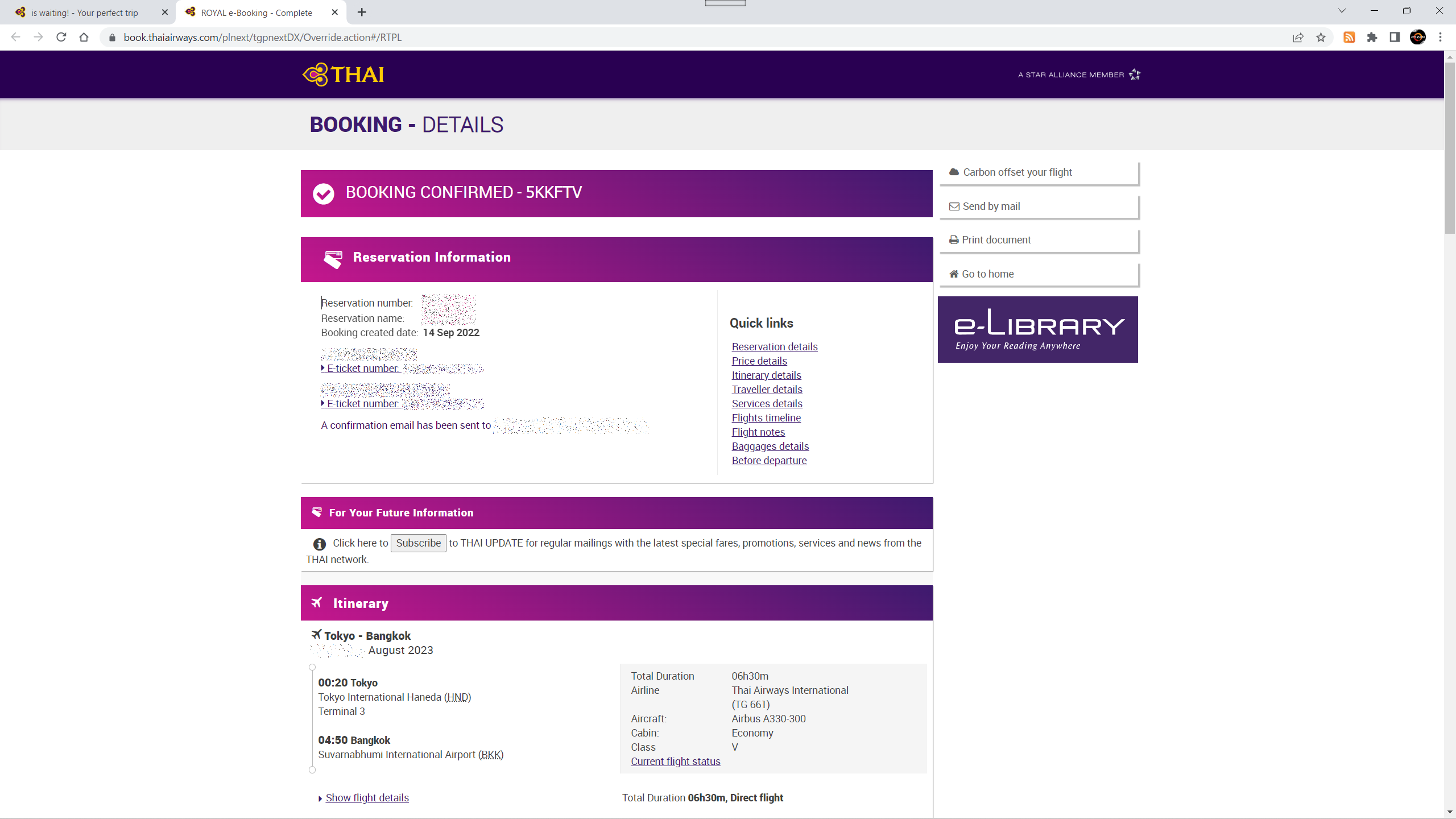This screenshot has height=819, width=1456.
Task: Click the For Your Future Information ticket icon
Action: pyautogui.click(x=317, y=512)
